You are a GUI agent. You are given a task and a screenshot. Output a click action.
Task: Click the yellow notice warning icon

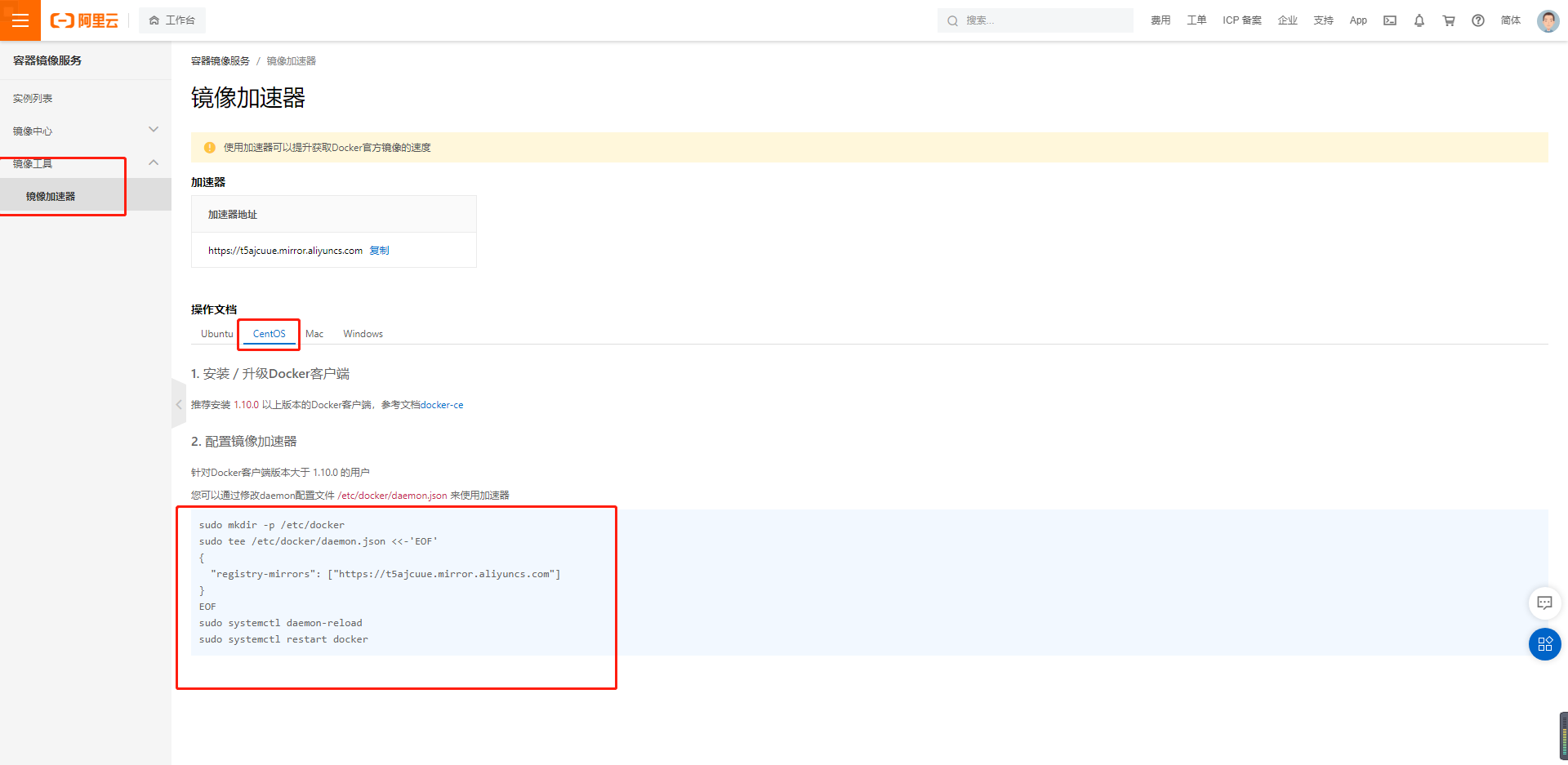pyautogui.click(x=210, y=148)
